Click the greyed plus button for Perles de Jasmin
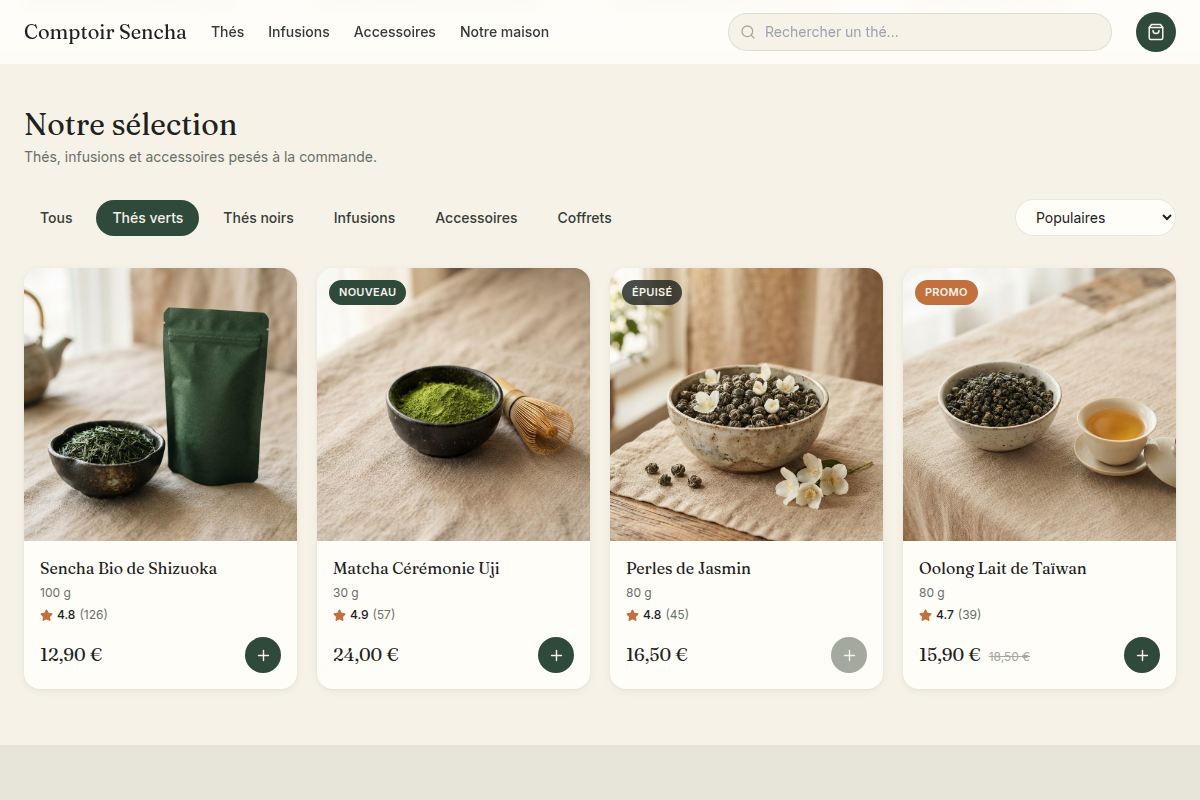This screenshot has height=800, width=1200. 849,655
